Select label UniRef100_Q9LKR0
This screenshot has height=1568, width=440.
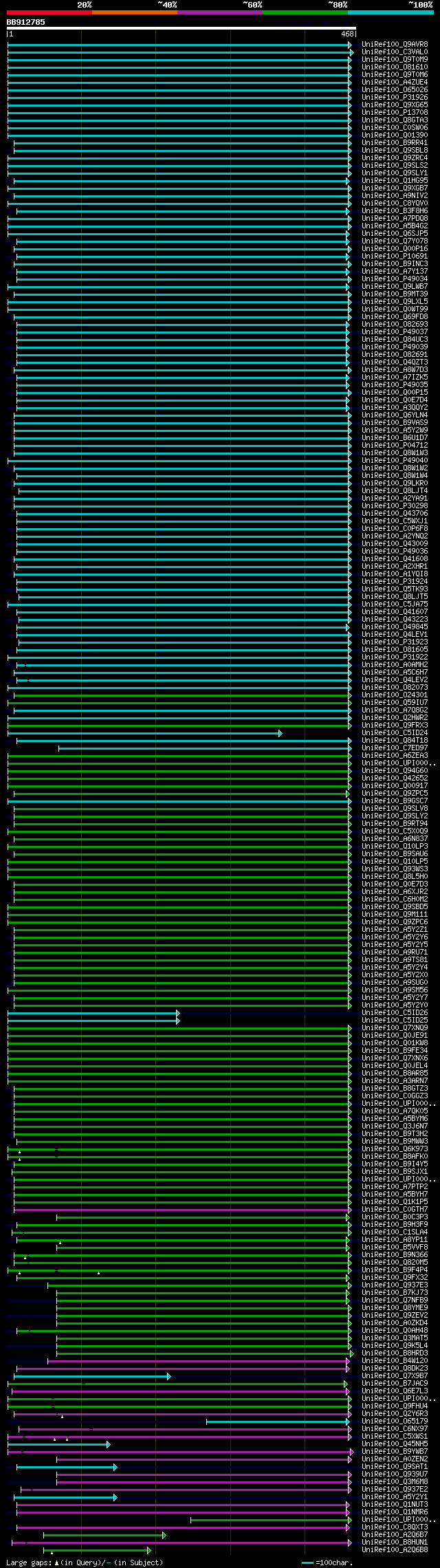[395, 483]
